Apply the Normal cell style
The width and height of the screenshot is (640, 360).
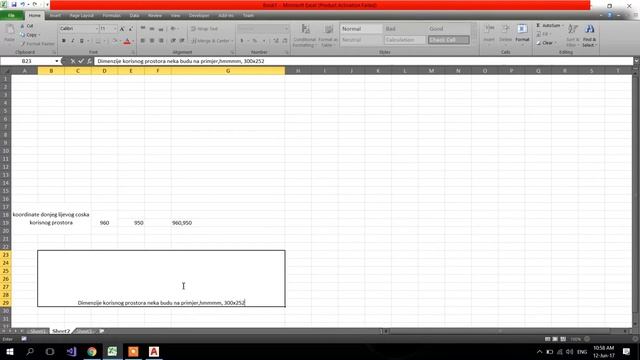361,29
